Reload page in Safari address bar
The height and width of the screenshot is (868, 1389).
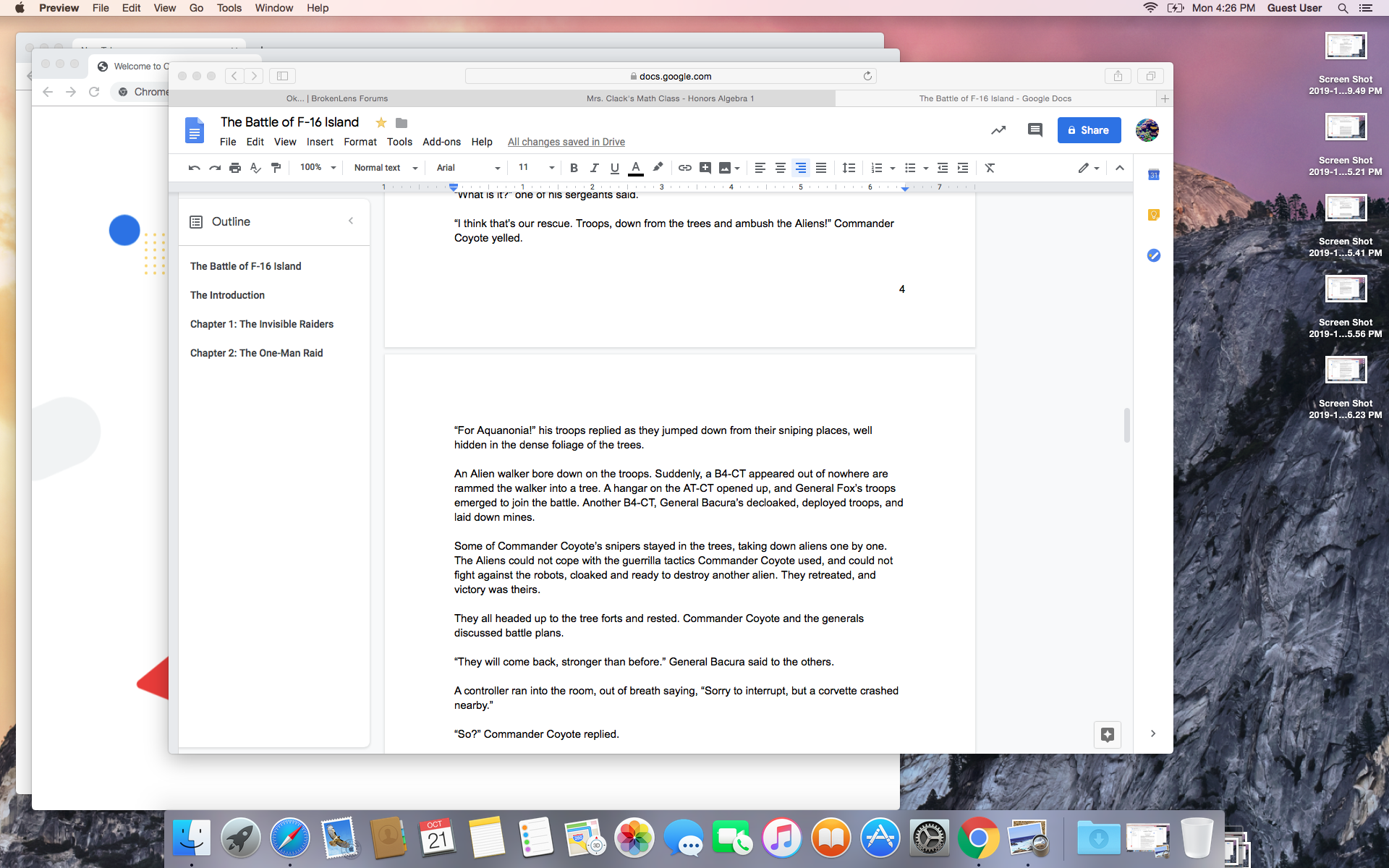click(867, 76)
